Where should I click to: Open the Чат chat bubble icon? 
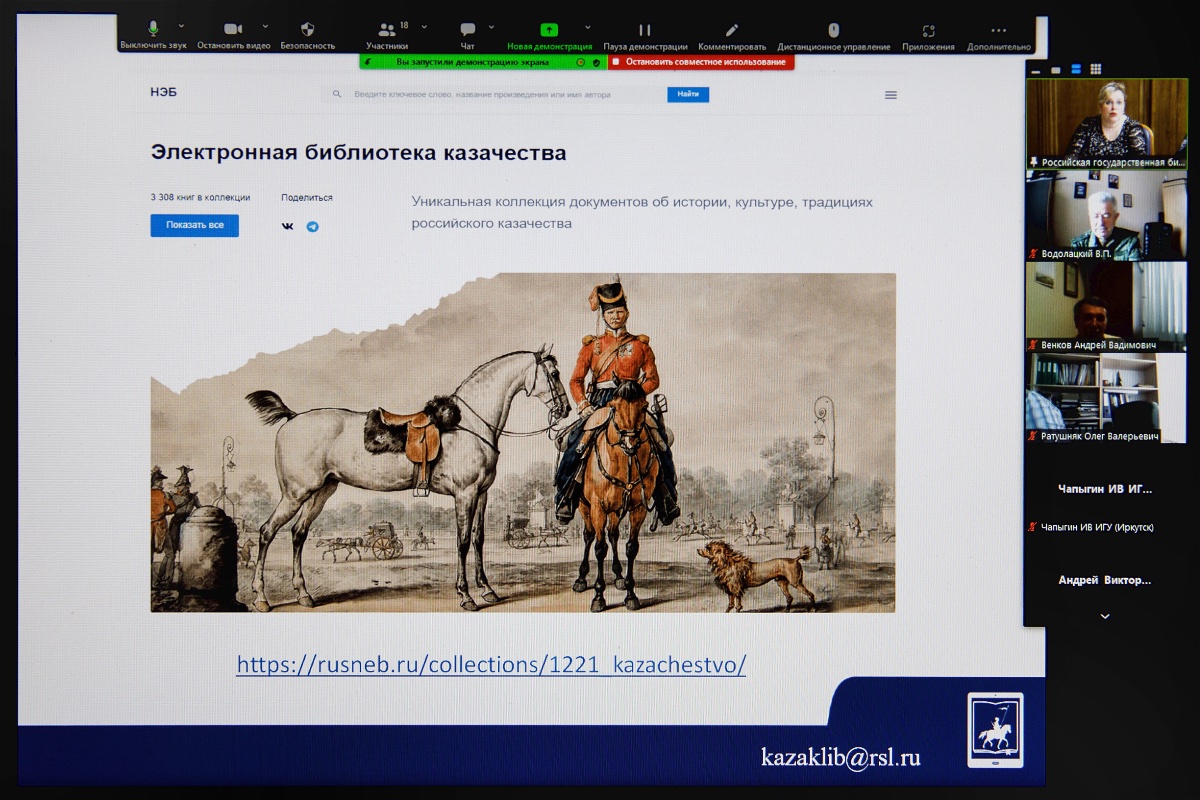(467, 30)
